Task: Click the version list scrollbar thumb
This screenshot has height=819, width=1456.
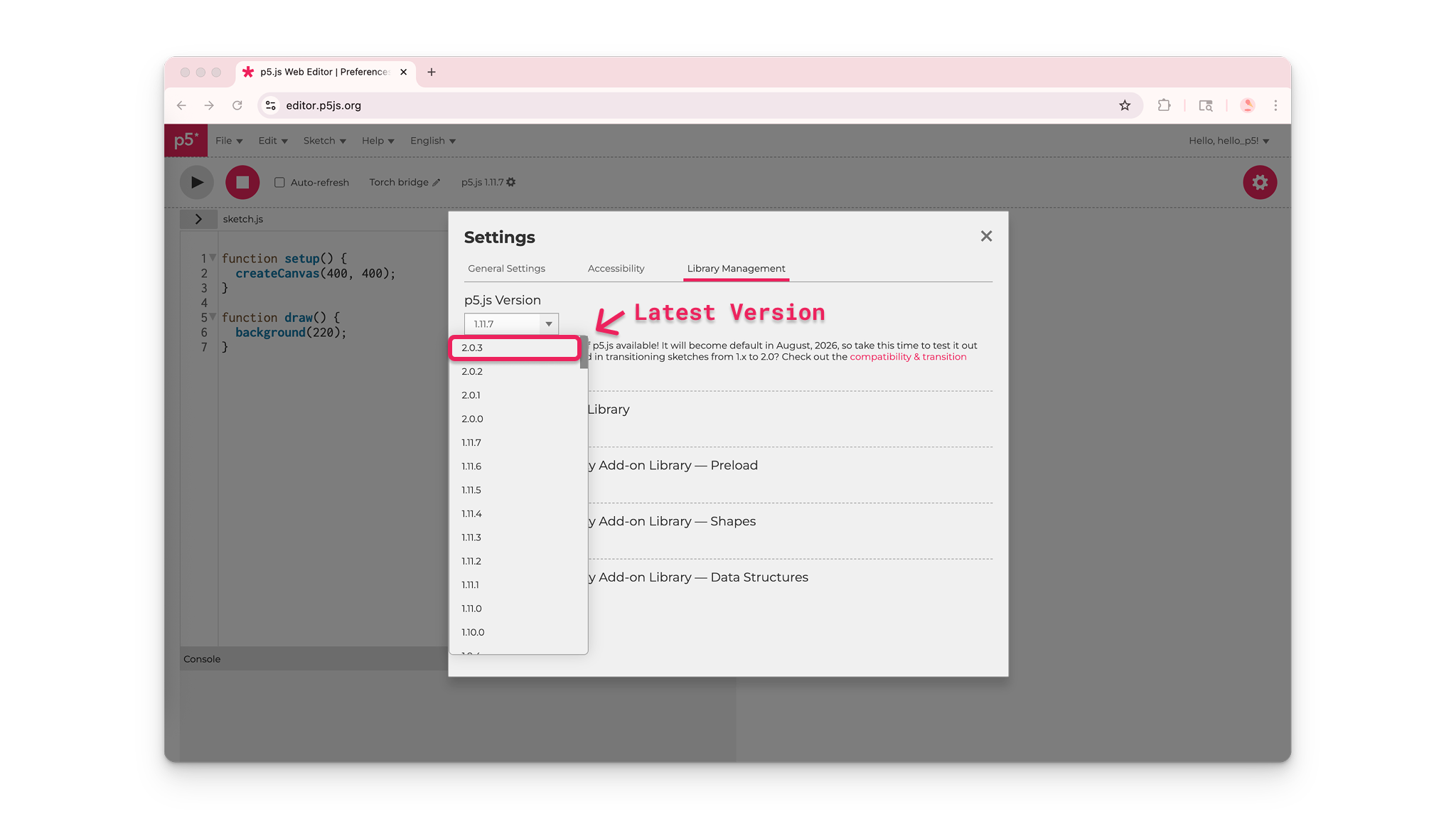Action: click(584, 352)
